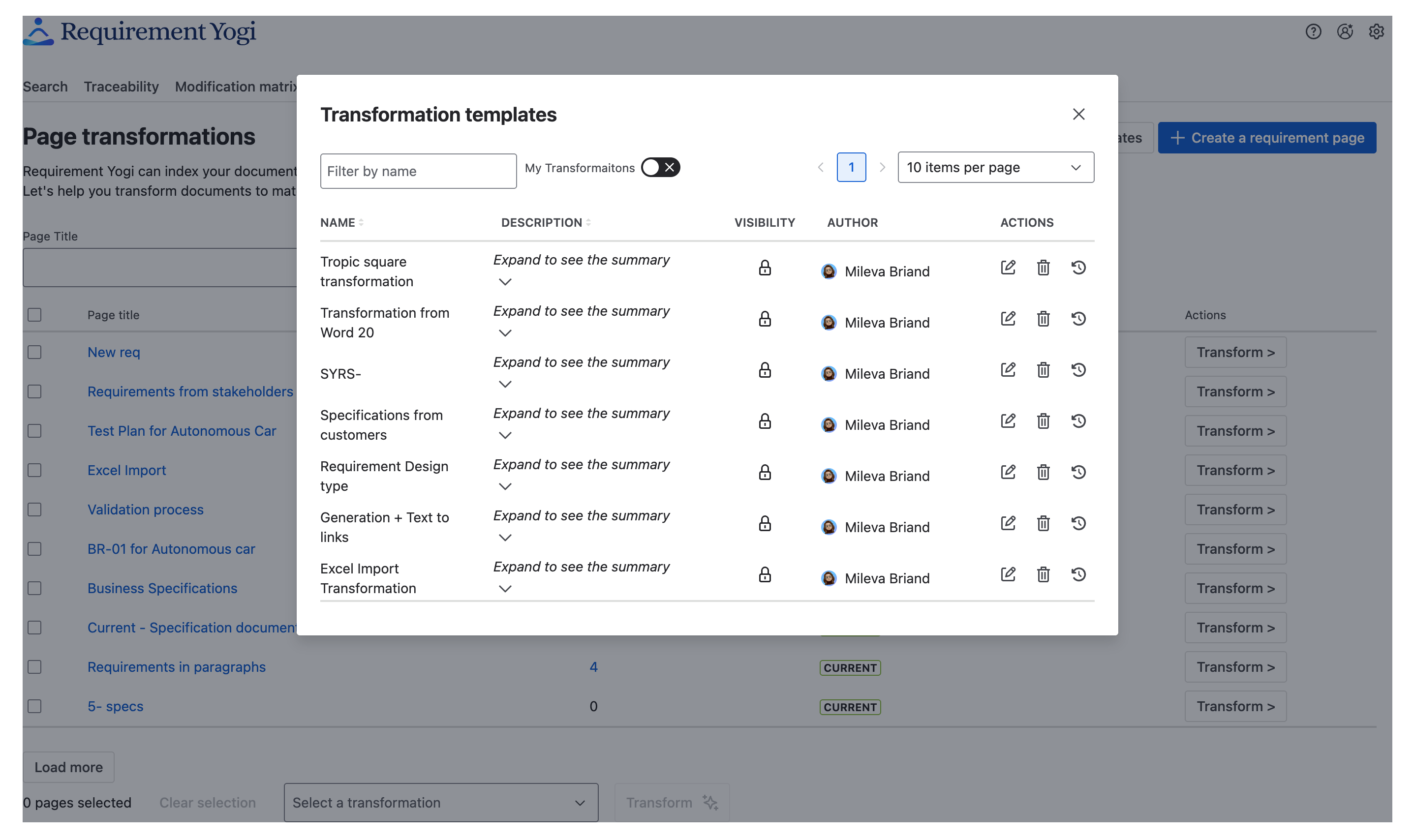
Task: Open Requirements in paragraphs link
Action: tap(176, 667)
